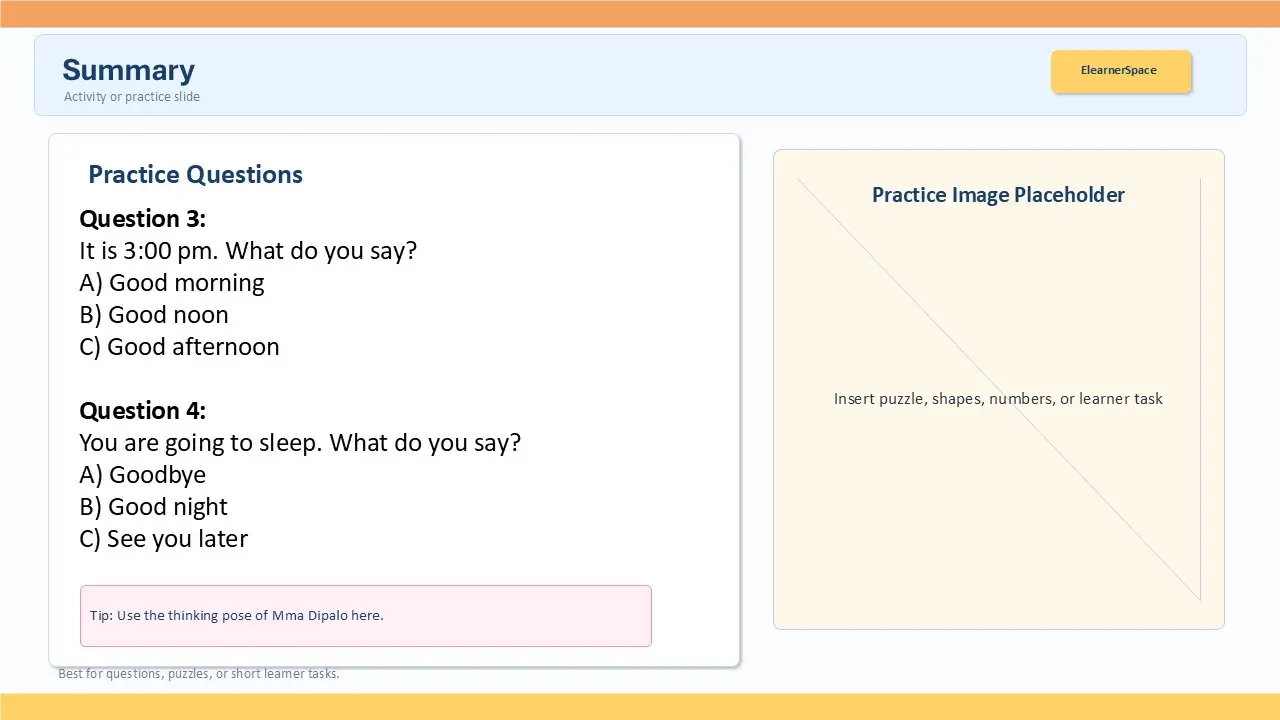Click the Question 3 heading
Screen dimensions: 1280x720
pyautogui.click(x=142, y=219)
